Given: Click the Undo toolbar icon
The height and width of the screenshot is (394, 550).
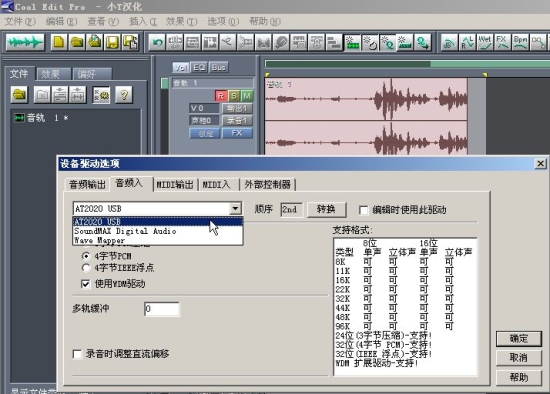Looking at the screenshot, I should pos(157,42).
